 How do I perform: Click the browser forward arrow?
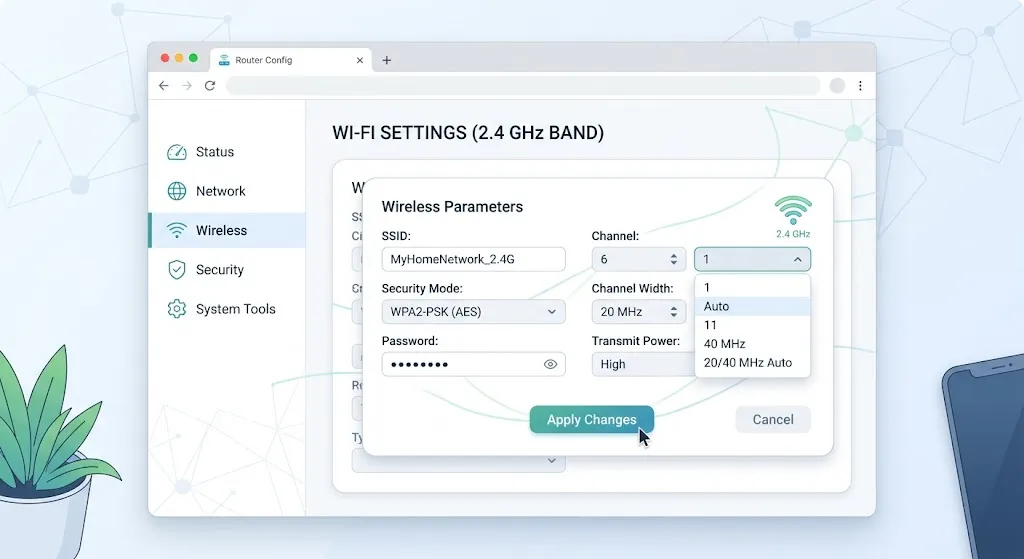187,86
